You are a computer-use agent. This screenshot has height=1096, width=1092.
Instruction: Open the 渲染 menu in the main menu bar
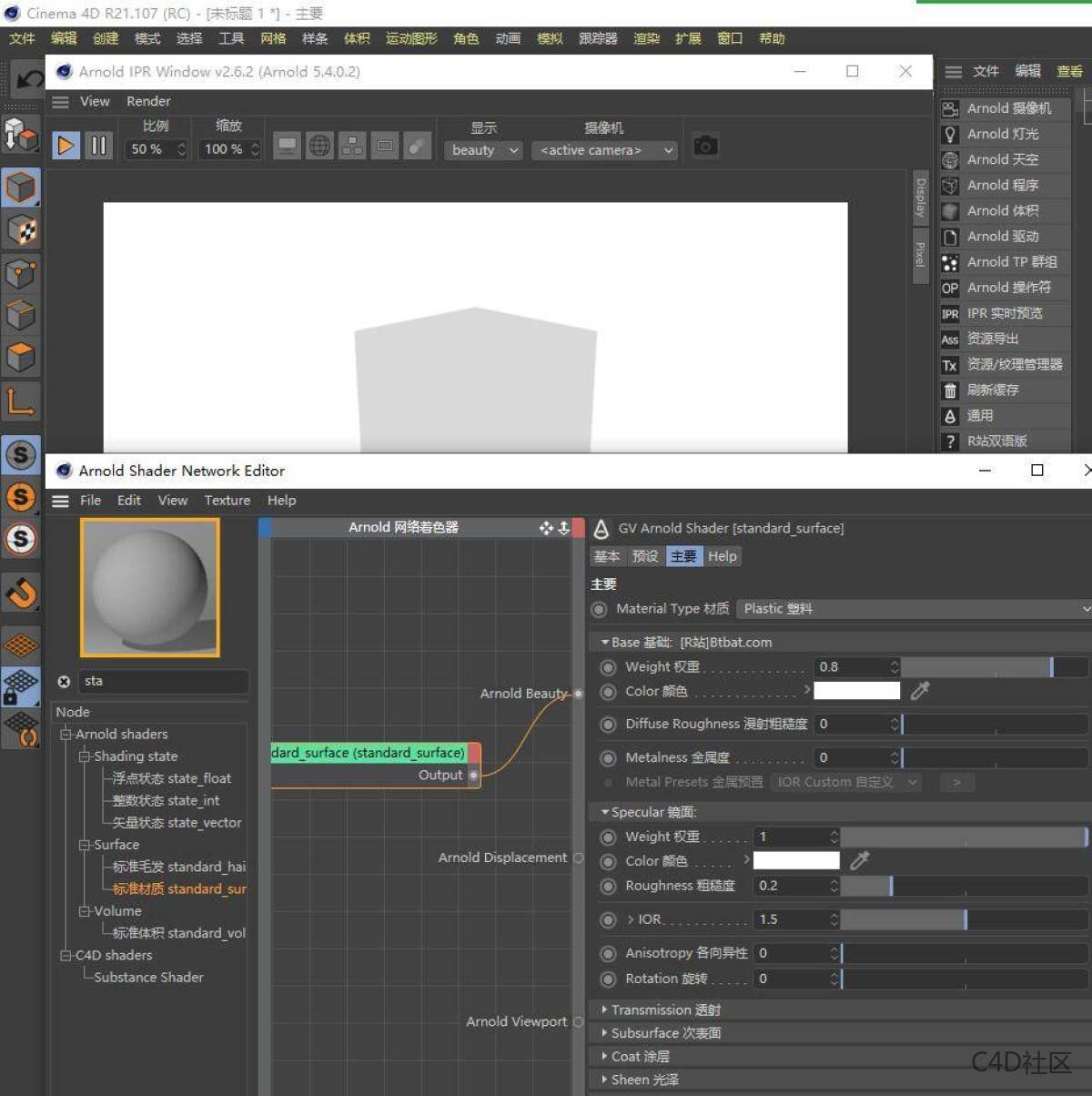click(646, 38)
